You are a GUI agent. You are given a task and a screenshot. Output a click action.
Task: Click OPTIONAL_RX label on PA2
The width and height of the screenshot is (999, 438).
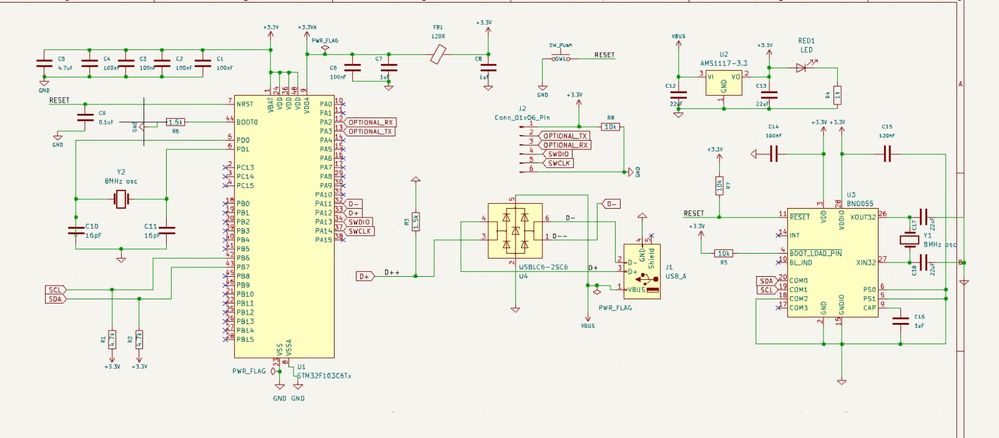coord(371,122)
